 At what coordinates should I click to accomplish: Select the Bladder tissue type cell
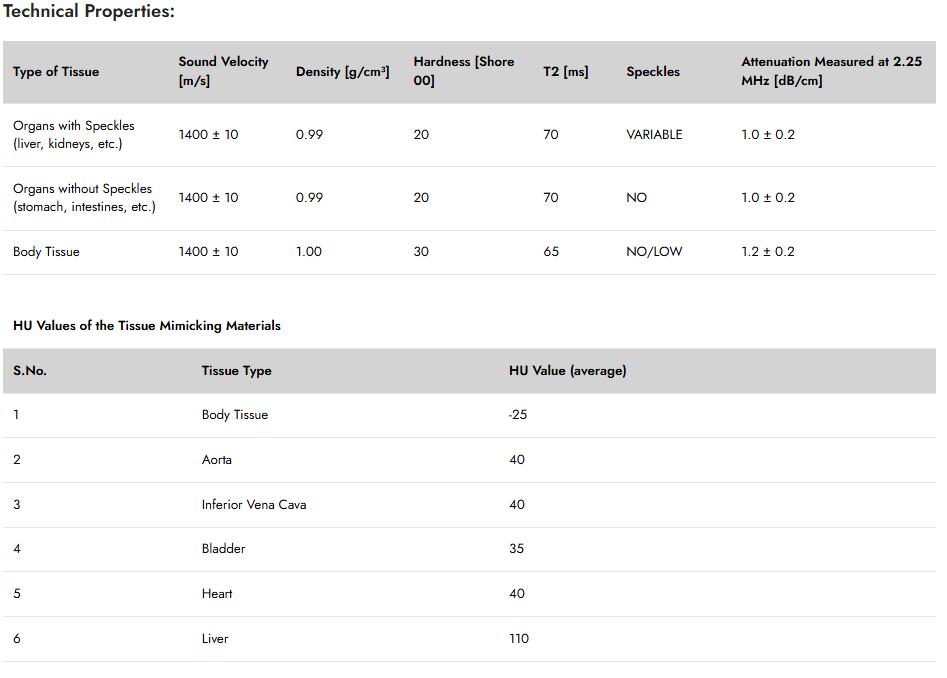point(223,549)
